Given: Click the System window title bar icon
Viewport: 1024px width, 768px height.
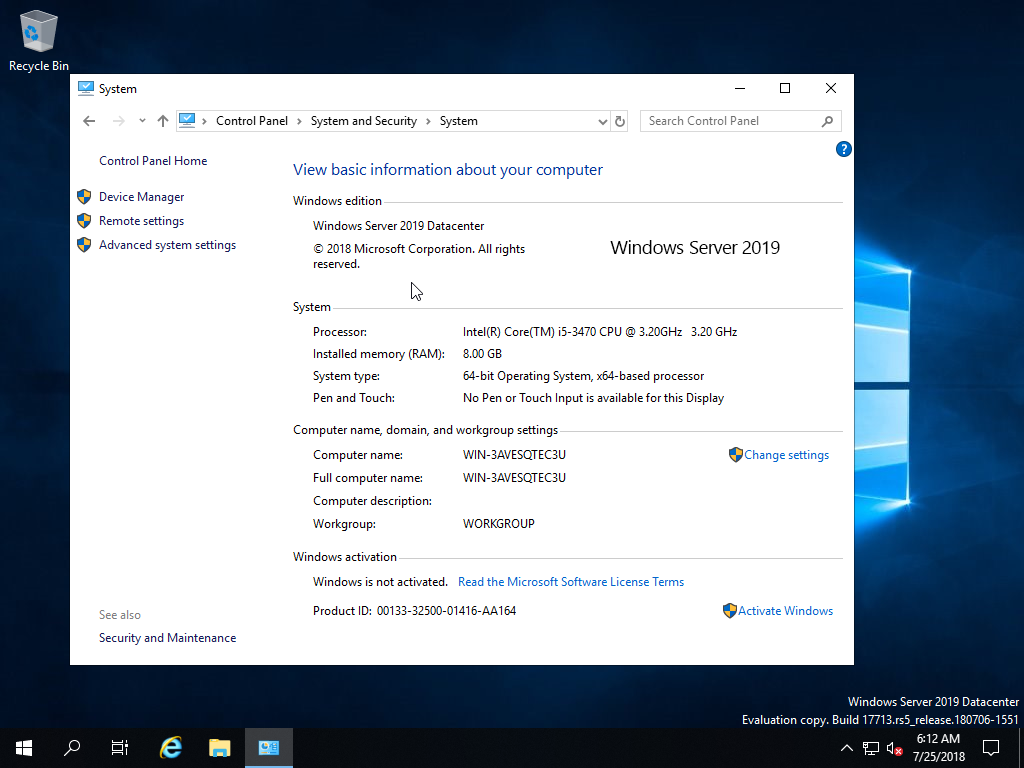Looking at the screenshot, I should pos(86,88).
